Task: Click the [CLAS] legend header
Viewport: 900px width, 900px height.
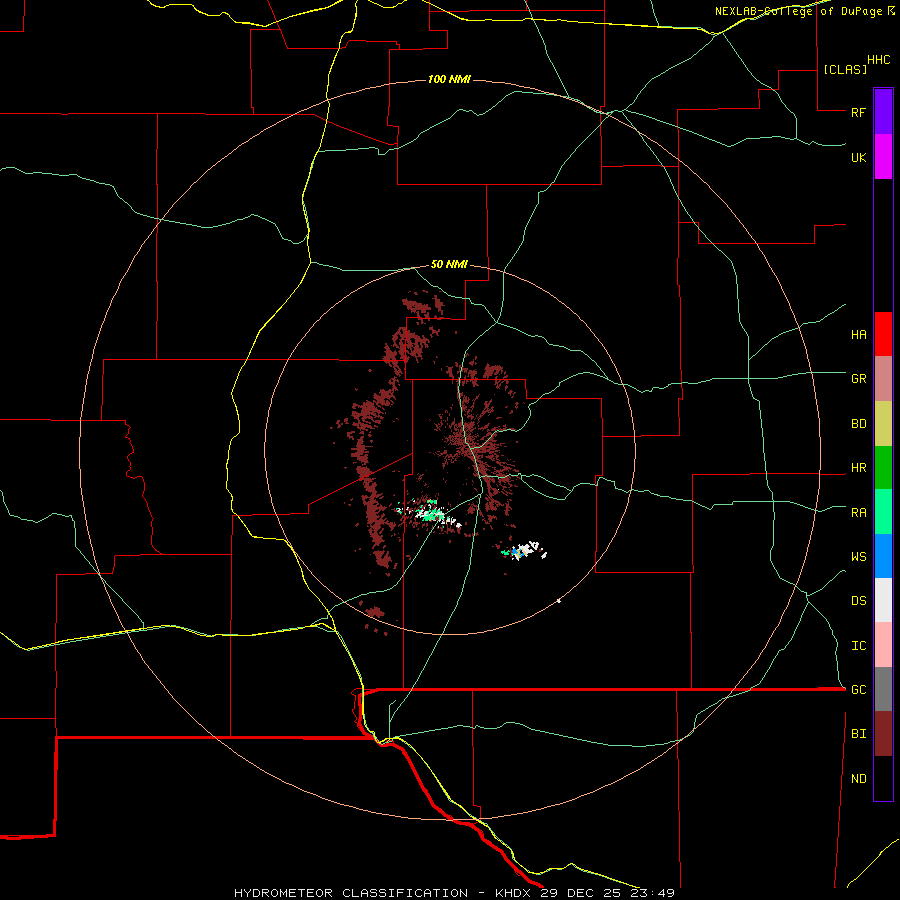Action: (845, 69)
